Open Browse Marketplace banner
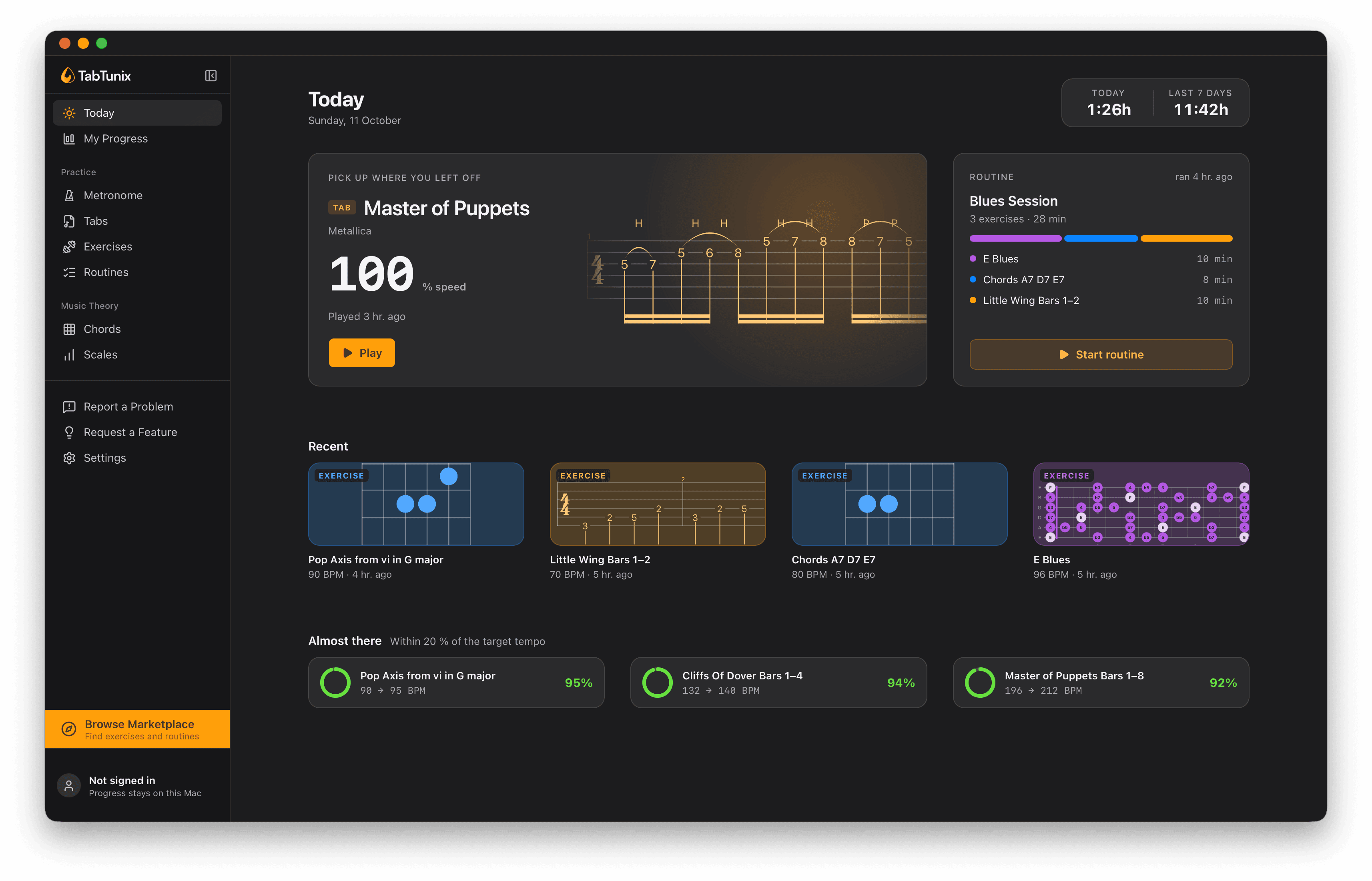The width and height of the screenshot is (1372, 881). click(x=137, y=729)
